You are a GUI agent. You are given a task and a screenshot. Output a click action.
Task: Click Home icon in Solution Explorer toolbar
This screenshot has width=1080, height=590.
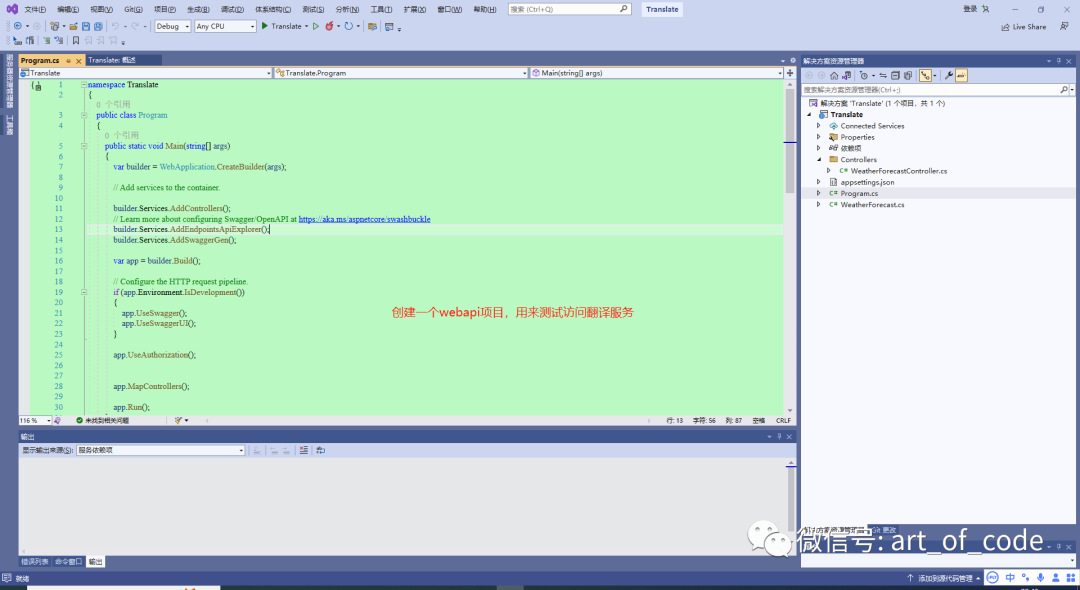click(834, 76)
